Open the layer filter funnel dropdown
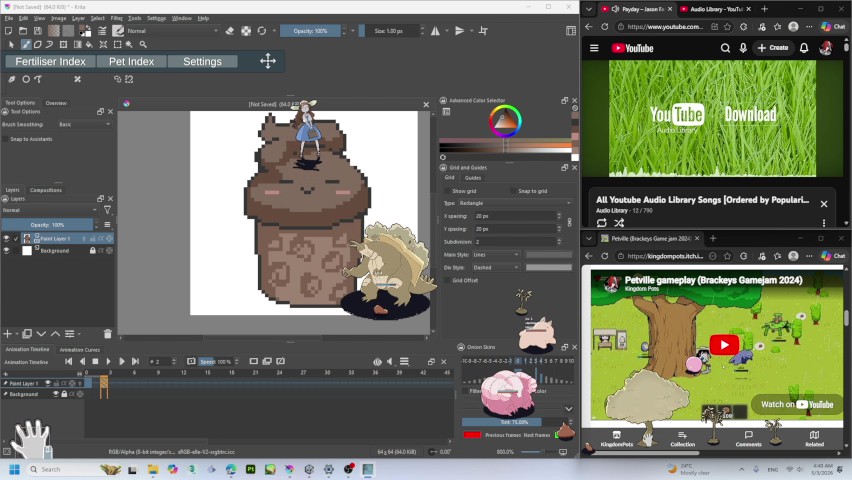Viewport: 852px width, 480px height. (108, 210)
